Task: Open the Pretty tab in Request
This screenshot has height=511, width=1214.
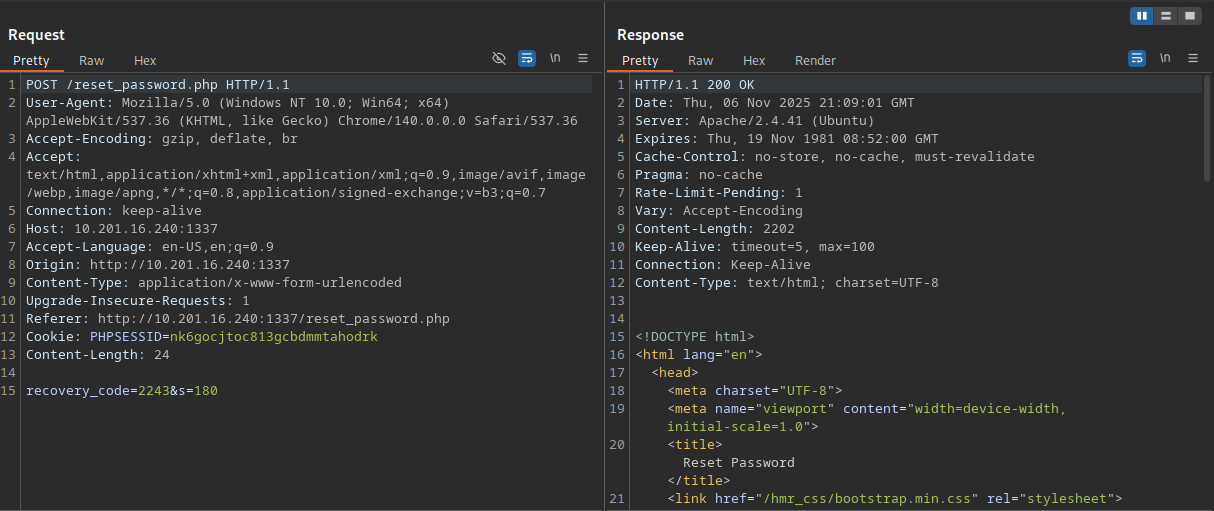Action: pos(31,61)
